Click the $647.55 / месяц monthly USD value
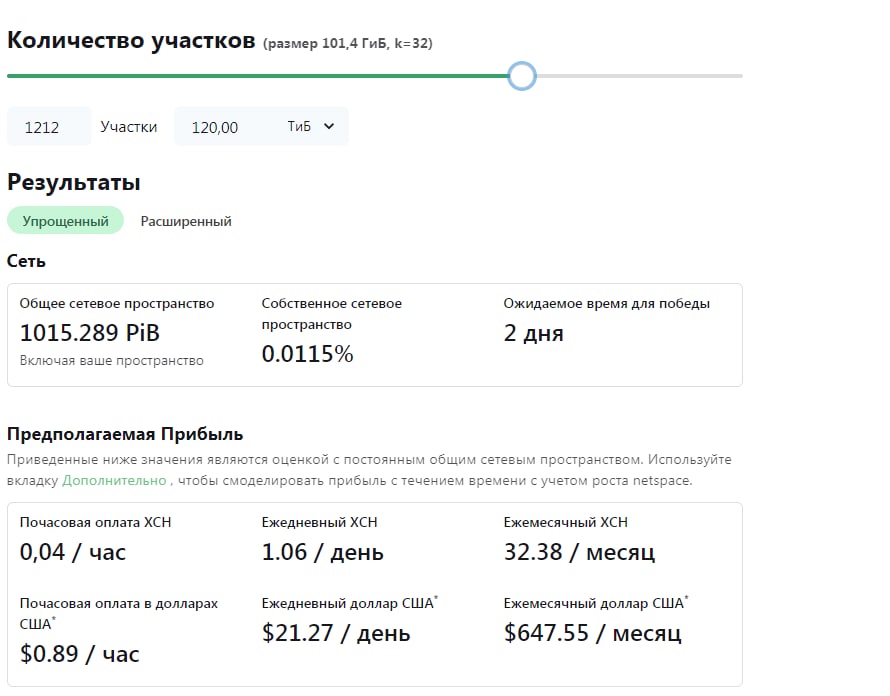This screenshot has height=696, width=890. [x=593, y=633]
